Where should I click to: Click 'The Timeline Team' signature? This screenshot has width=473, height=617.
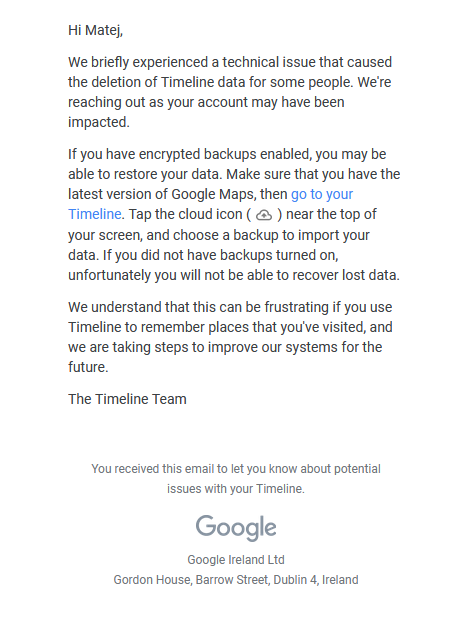pos(127,399)
